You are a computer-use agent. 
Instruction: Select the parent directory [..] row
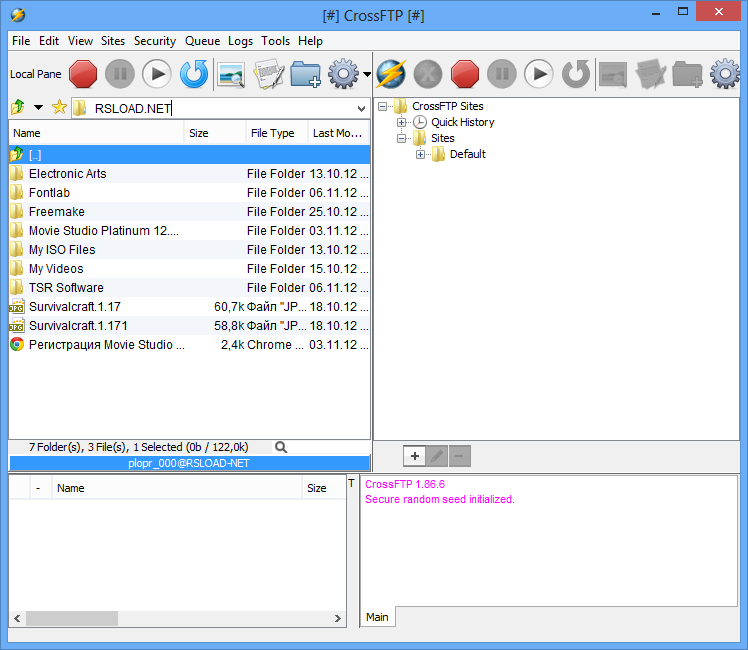189,155
